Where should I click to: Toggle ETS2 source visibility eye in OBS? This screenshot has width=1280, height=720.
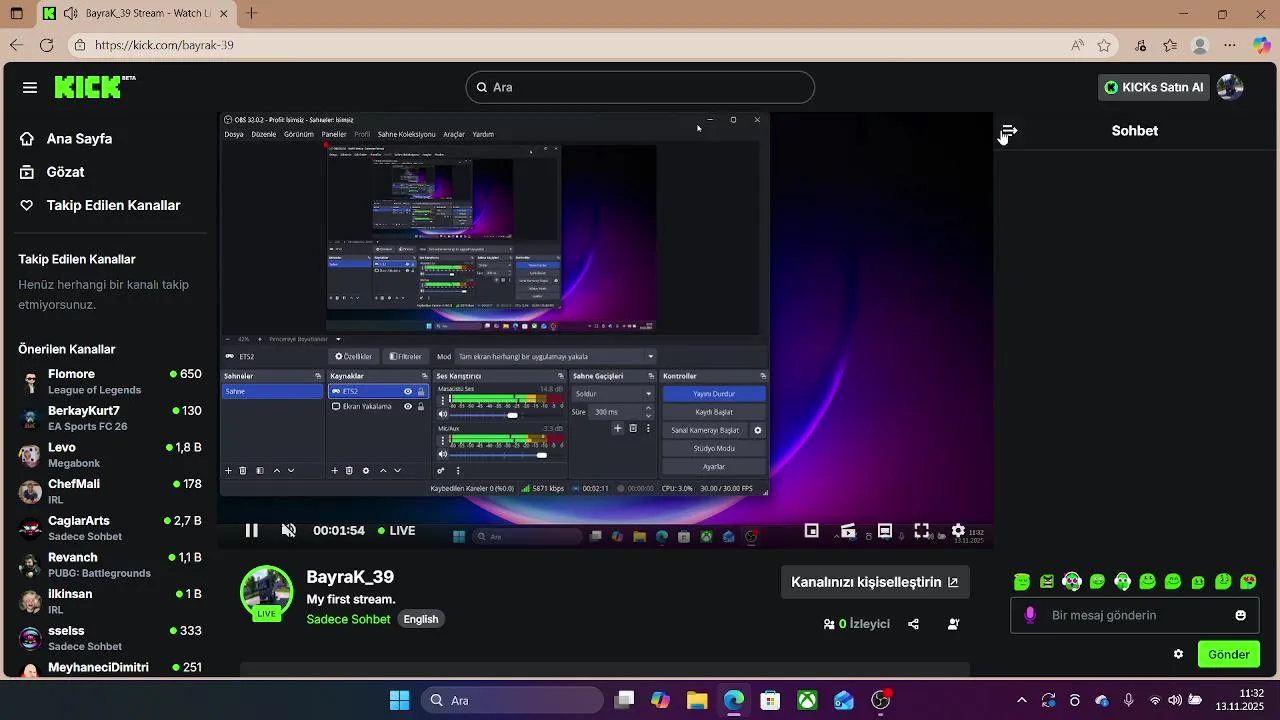pos(408,391)
